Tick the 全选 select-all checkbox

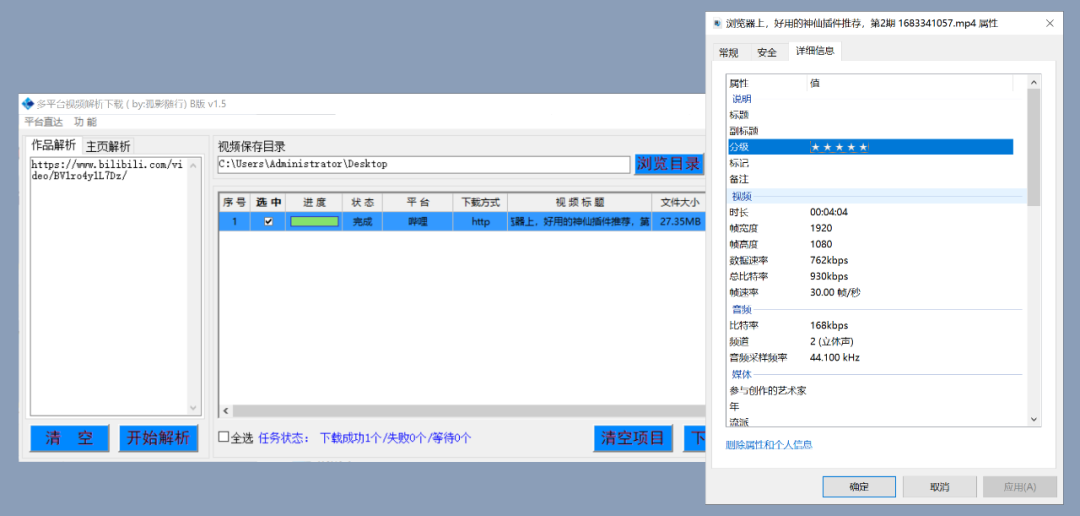(x=223, y=437)
